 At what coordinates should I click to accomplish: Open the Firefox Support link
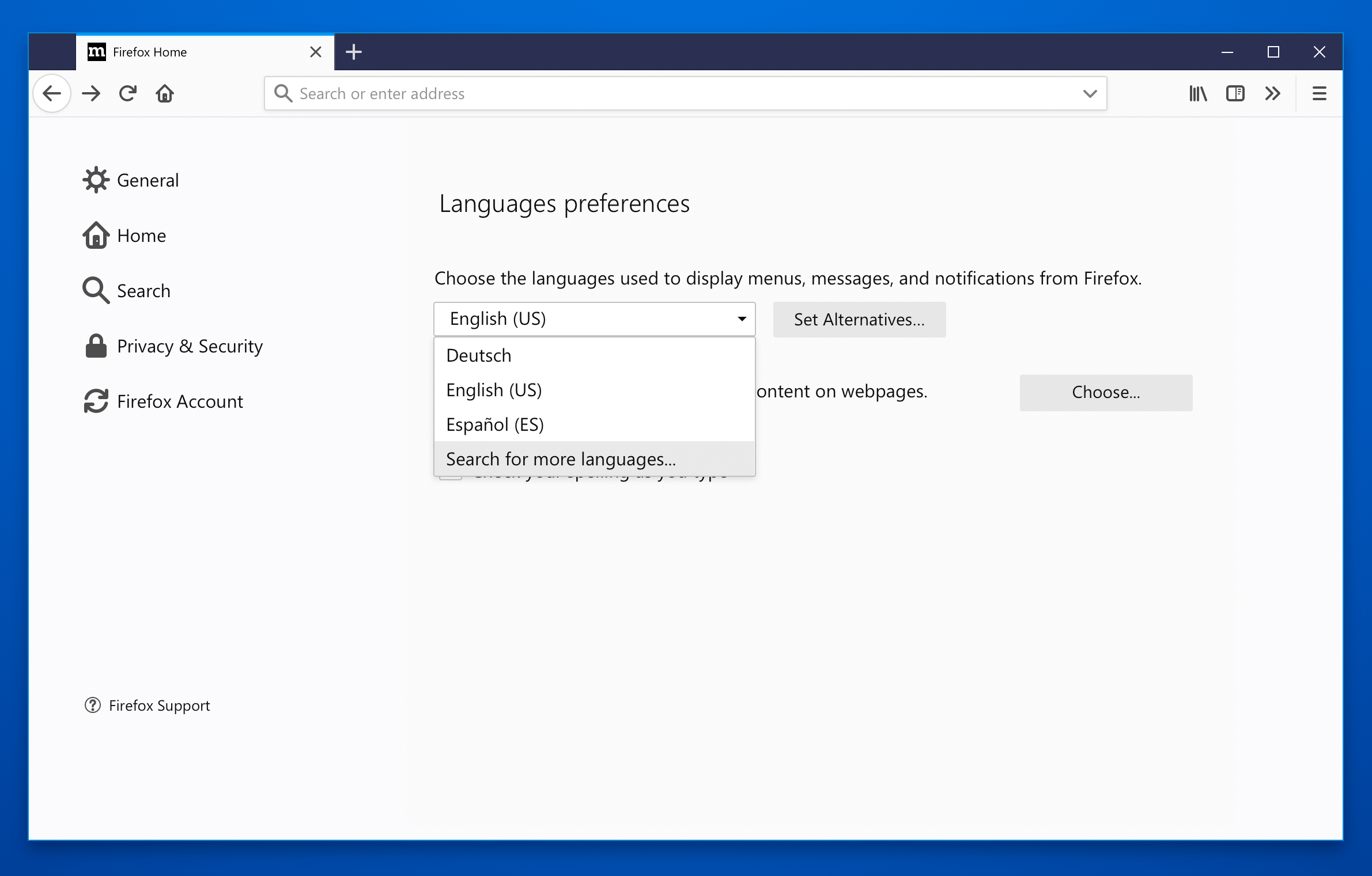click(x=159, y=706)
